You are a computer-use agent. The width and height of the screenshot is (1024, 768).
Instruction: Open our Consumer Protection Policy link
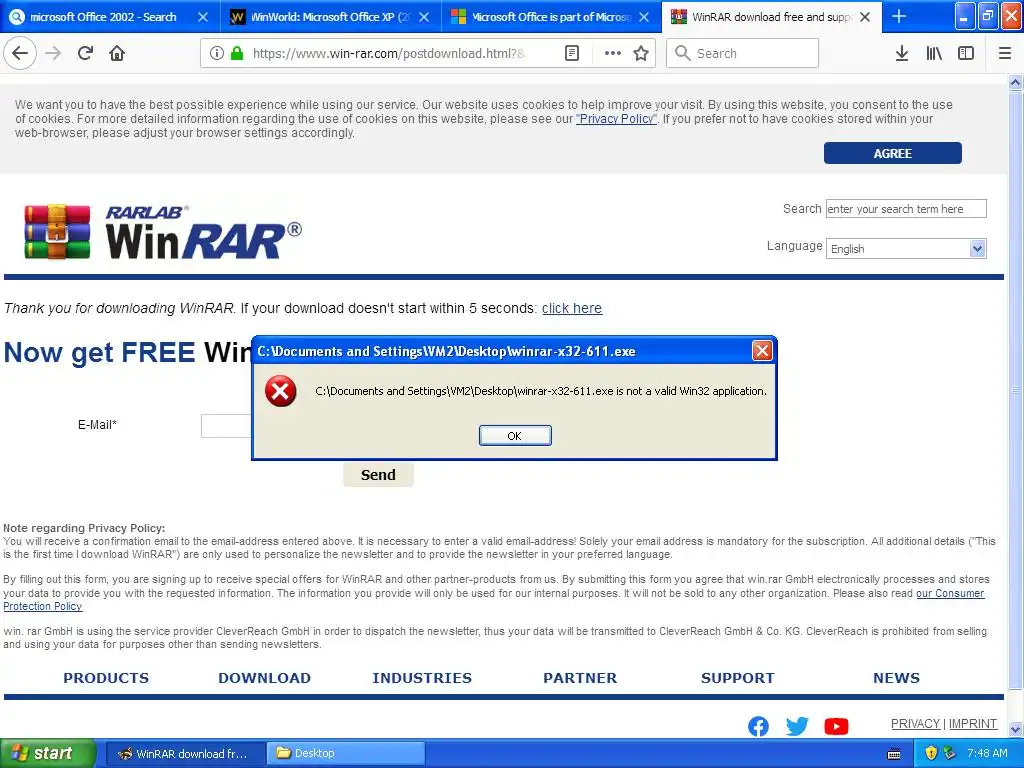point(950,594)
